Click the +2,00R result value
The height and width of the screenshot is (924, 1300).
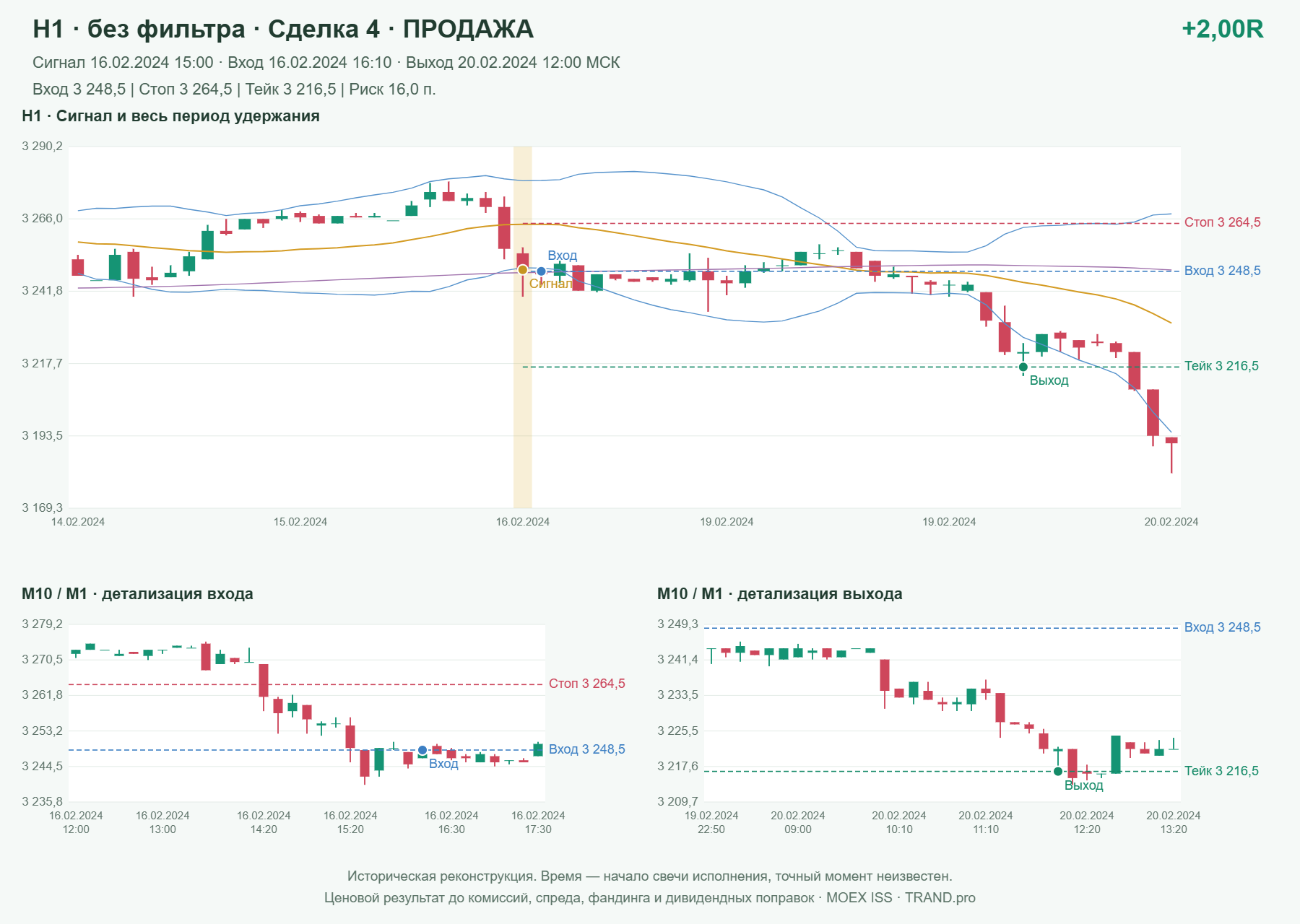1223,29
